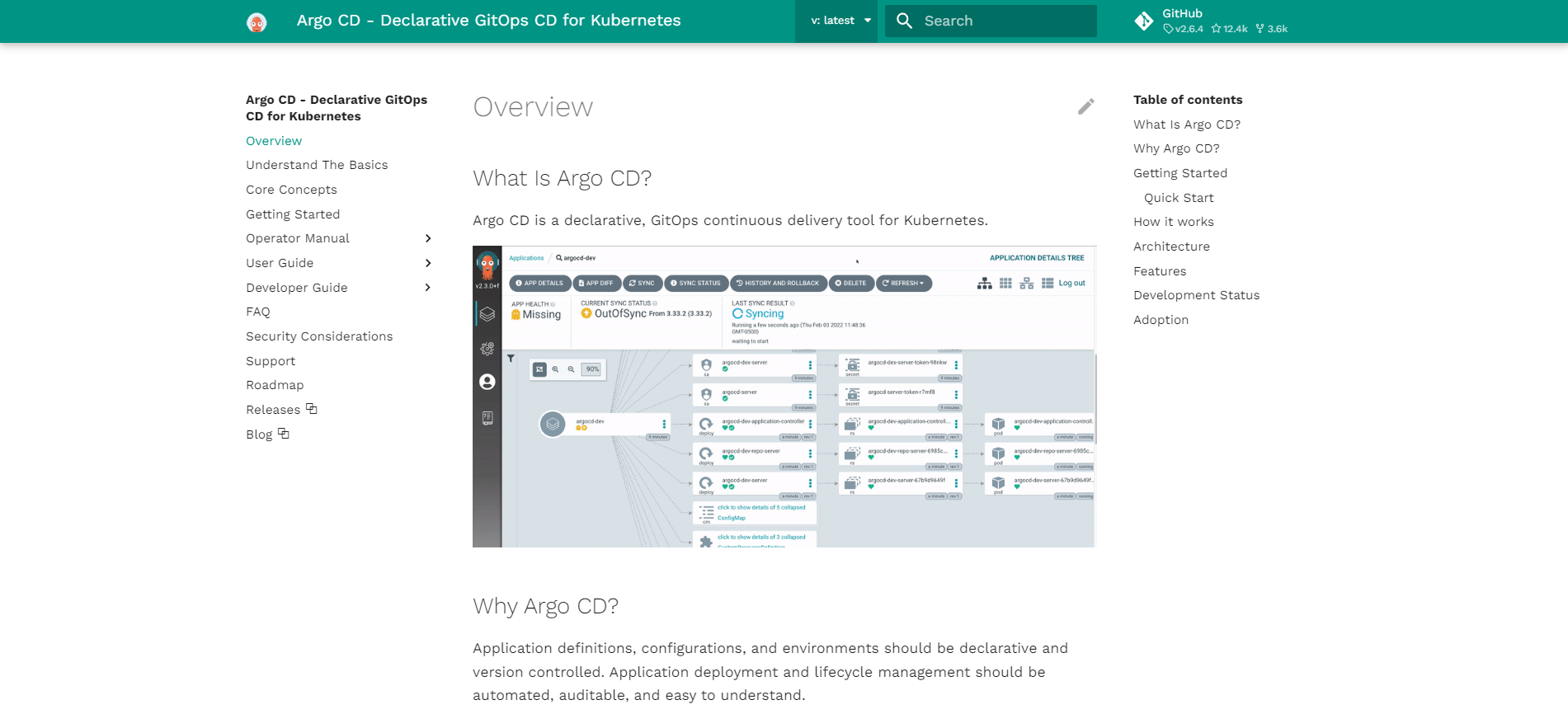Select Overview in the left navigation
1568x728 pixels.
pos(274,141)
